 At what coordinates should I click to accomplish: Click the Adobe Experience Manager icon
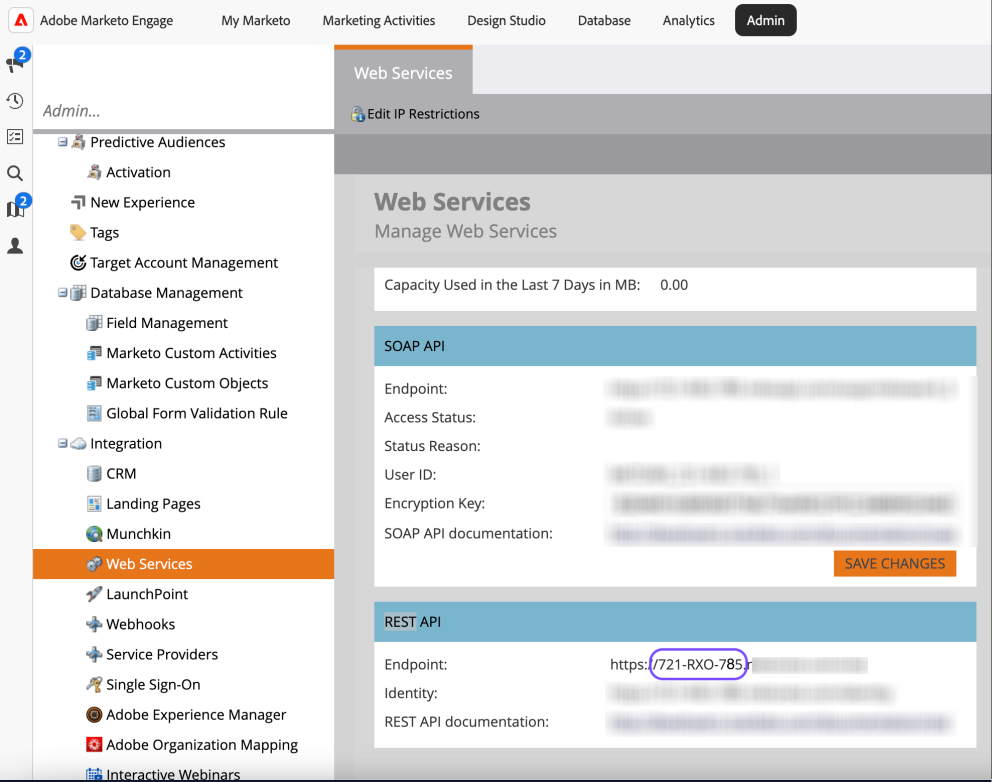point(94,715)
